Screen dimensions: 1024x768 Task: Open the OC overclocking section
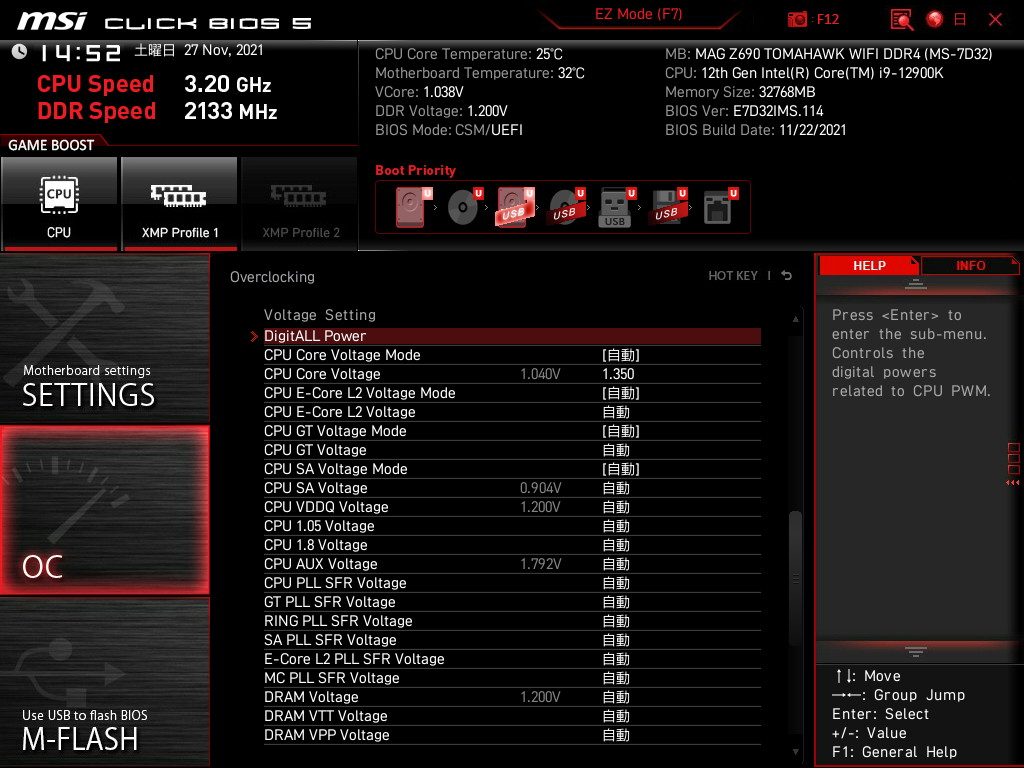coord(105,510)
